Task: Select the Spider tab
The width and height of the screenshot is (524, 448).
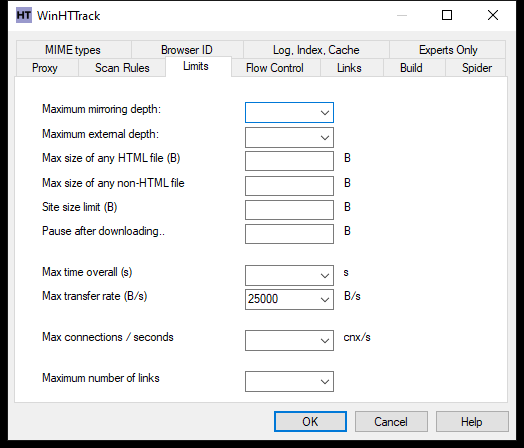Action: pyautogui.click(x=477, y=68)
